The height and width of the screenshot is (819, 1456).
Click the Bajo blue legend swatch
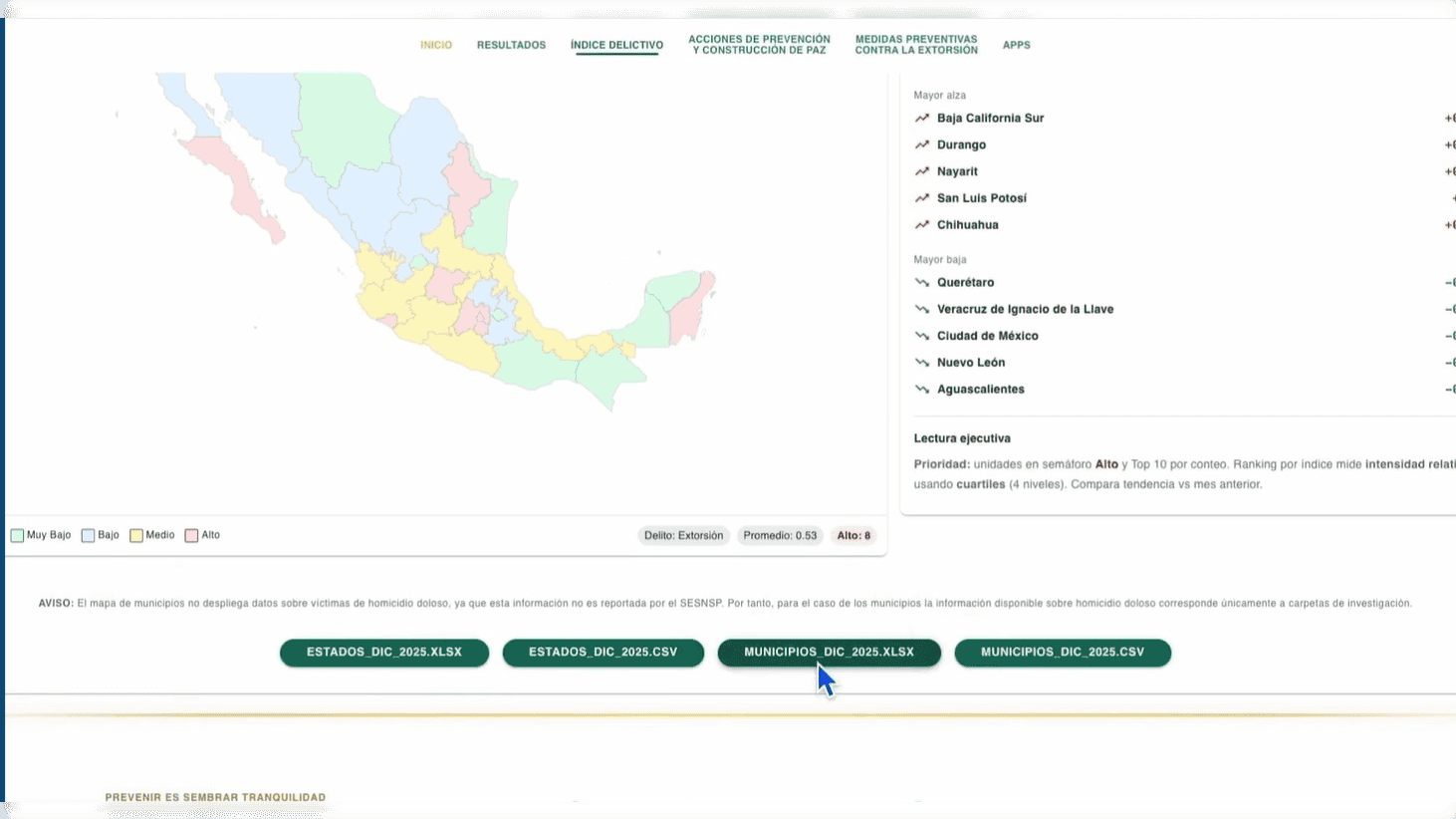coord(89,536)
